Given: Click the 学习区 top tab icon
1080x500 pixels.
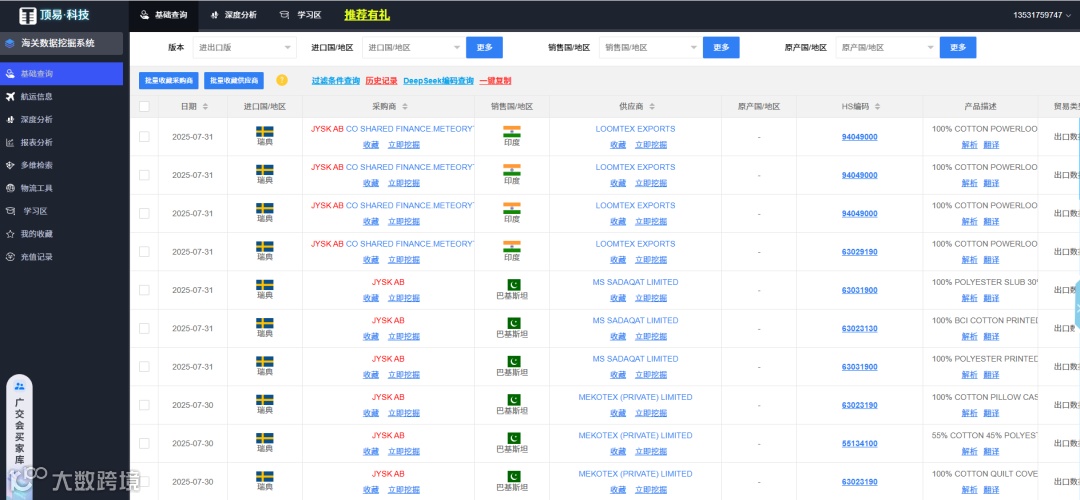Looking at the screenshot, I should point(284,14).
